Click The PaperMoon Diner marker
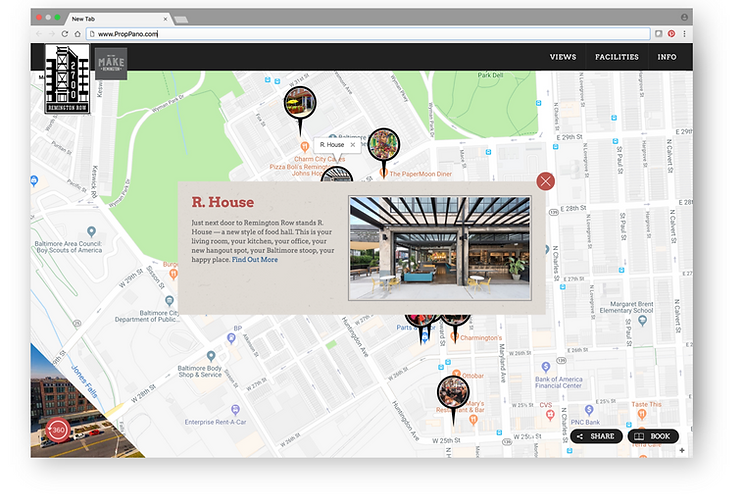 [384, 173]
